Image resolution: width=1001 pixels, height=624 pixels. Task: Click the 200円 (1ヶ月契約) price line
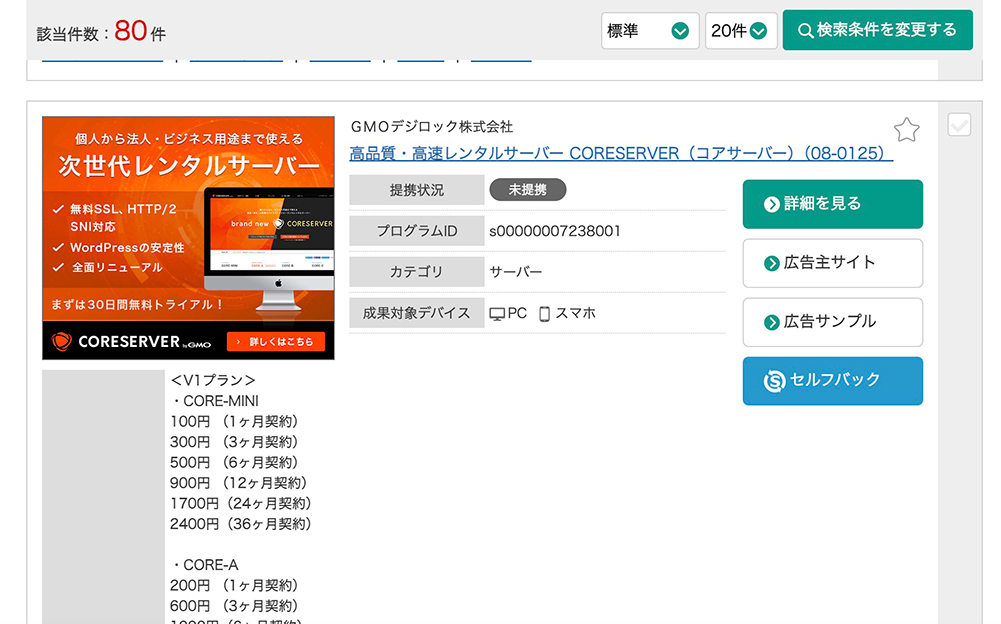tap(234, 586)
